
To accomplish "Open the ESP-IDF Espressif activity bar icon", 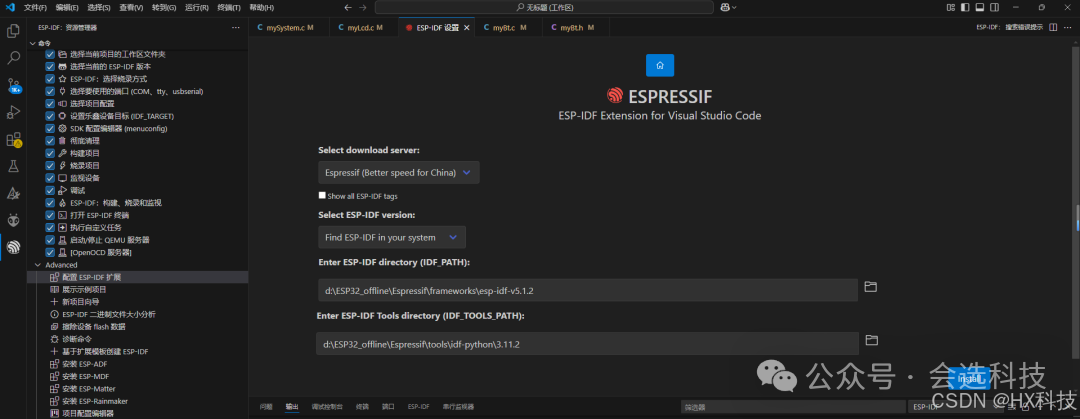I will pos(13,247).
